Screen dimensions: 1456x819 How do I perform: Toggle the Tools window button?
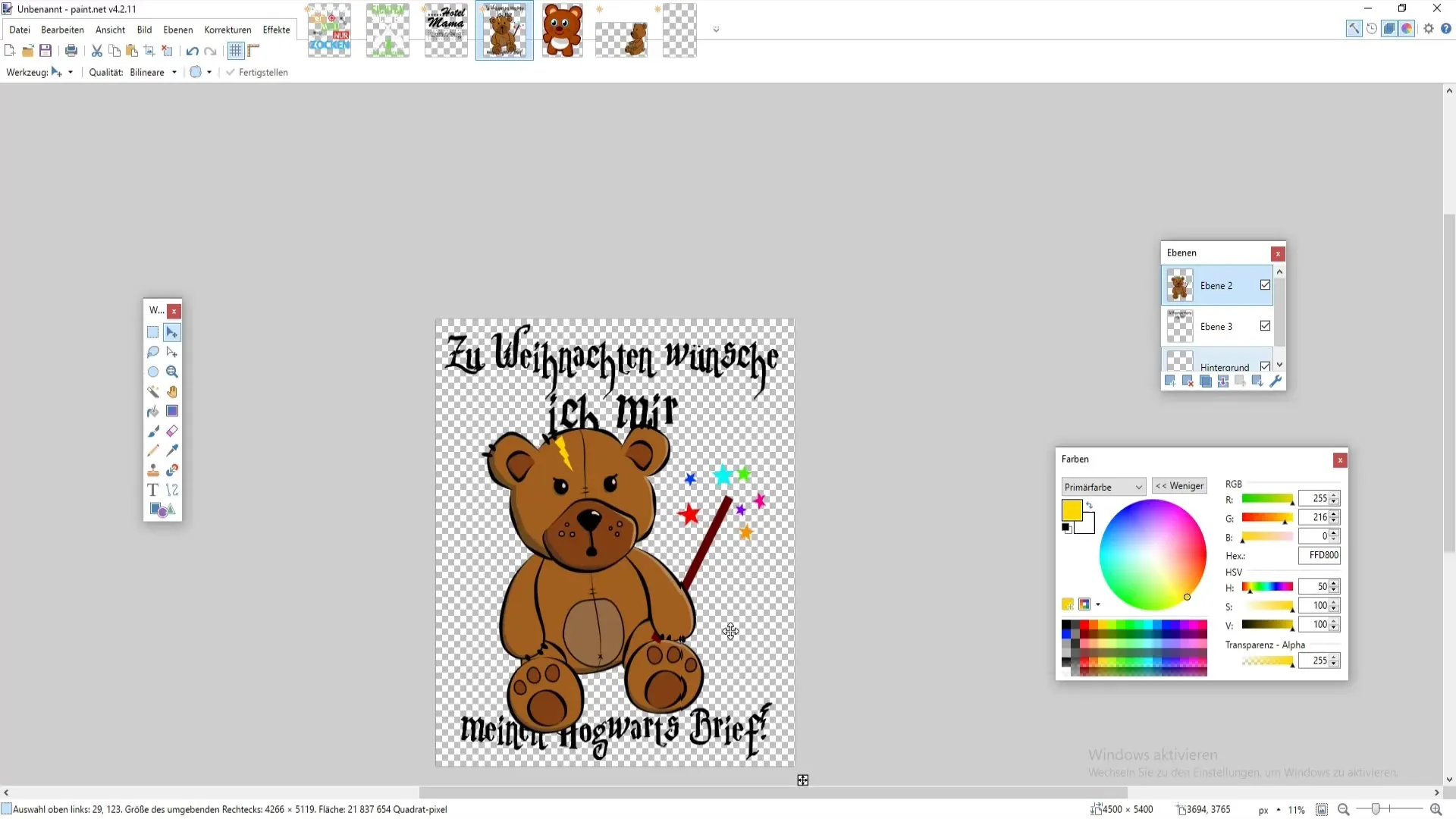pyautogui.click(x=1354, y=29)
